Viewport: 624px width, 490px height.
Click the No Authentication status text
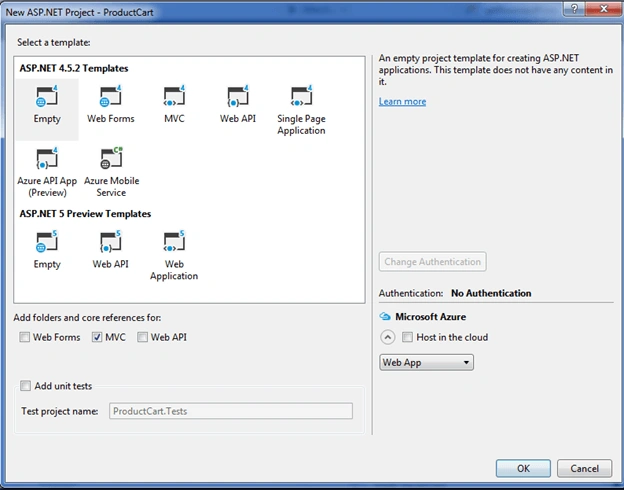click(x=491, y=293)
